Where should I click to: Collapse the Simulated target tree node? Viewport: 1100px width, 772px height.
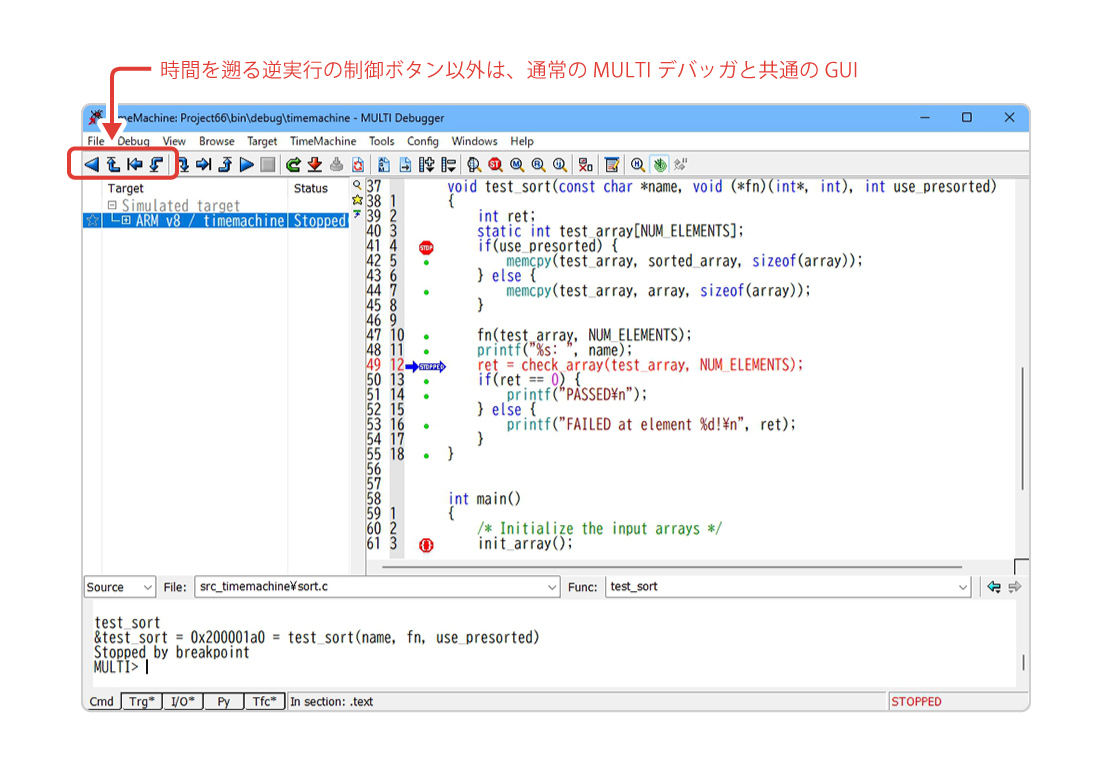click(x=112, y=205)
